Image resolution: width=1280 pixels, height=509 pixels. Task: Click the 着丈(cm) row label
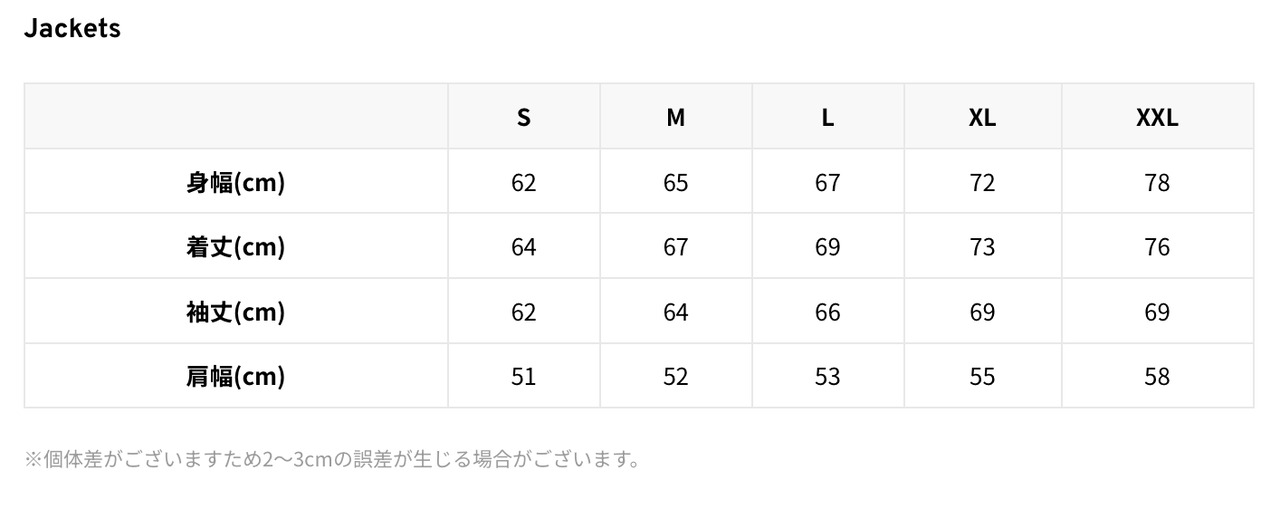[x=236, y=247]
